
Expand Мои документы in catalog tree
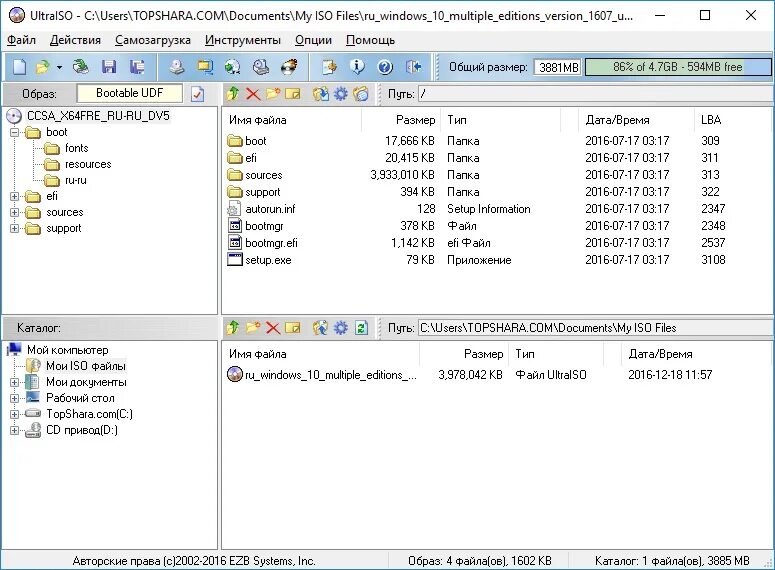click(x=14, y=382)
